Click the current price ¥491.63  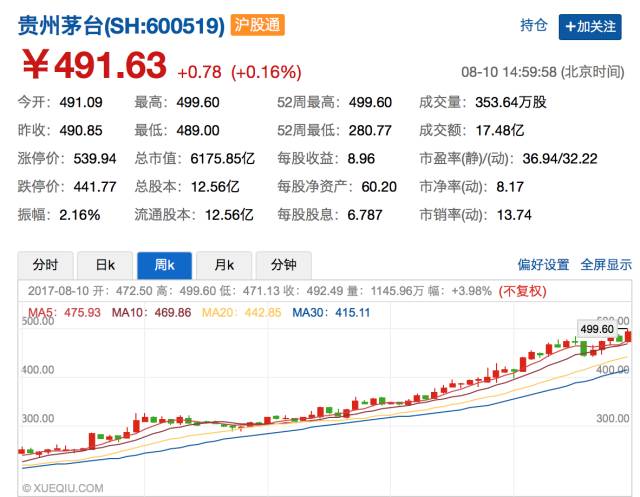click(x=94, y=68)
